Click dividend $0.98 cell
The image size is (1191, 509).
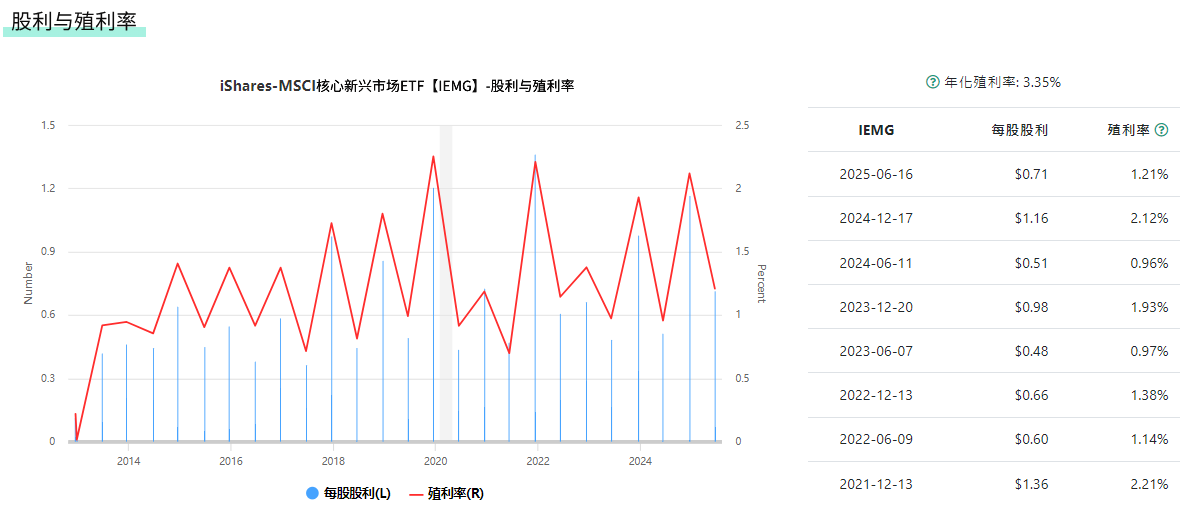pyautogui.click(x=1031, y=307)
